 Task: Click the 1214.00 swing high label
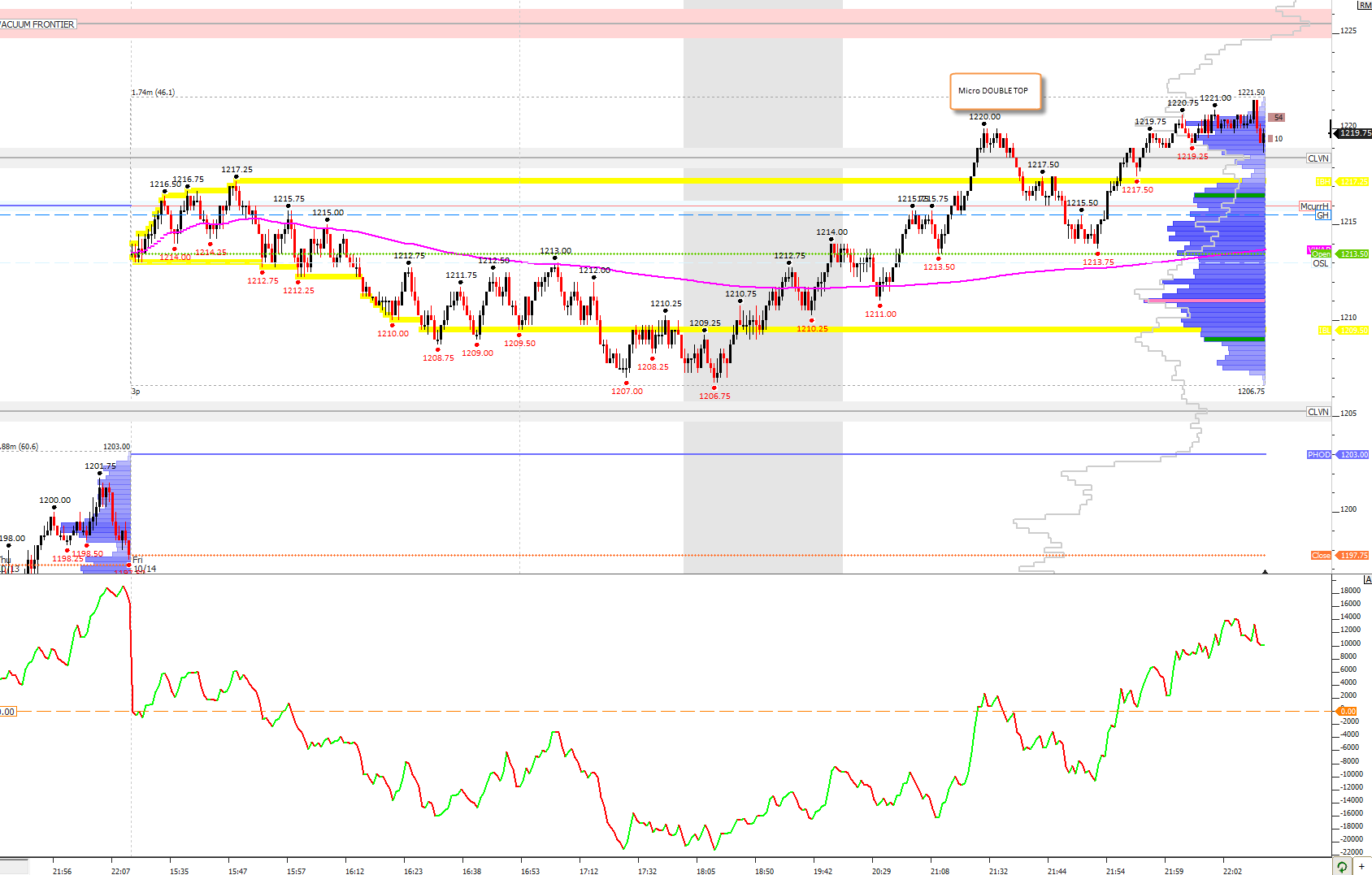pos(831,232)
